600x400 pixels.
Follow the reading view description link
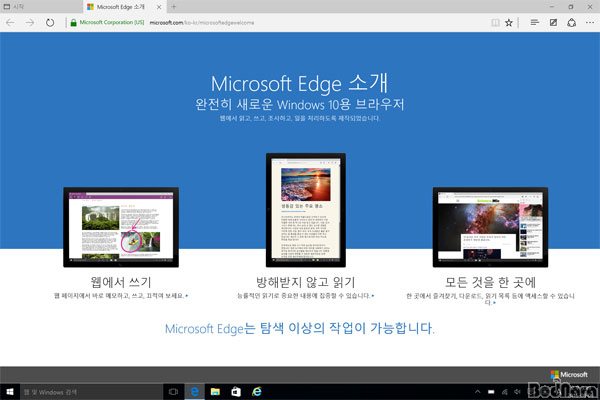click(x=306, y=296)
